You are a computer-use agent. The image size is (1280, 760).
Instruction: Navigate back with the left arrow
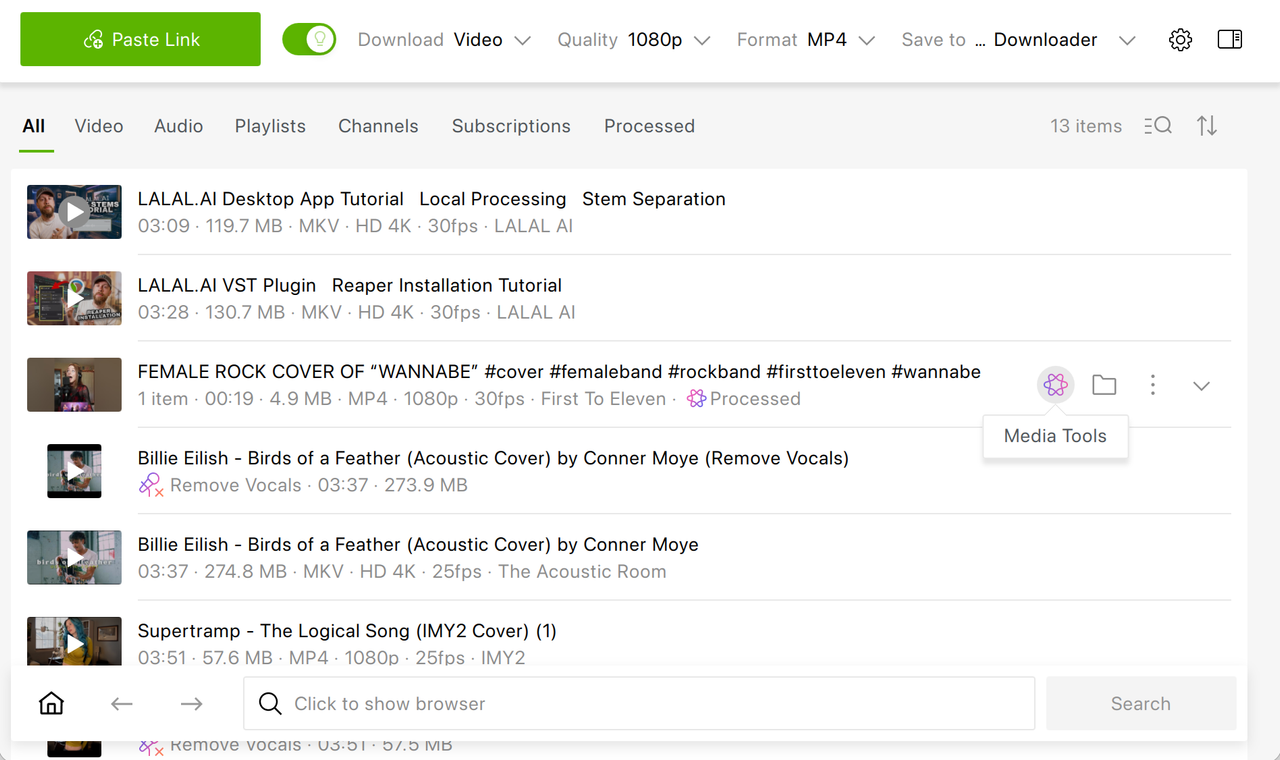122,704
